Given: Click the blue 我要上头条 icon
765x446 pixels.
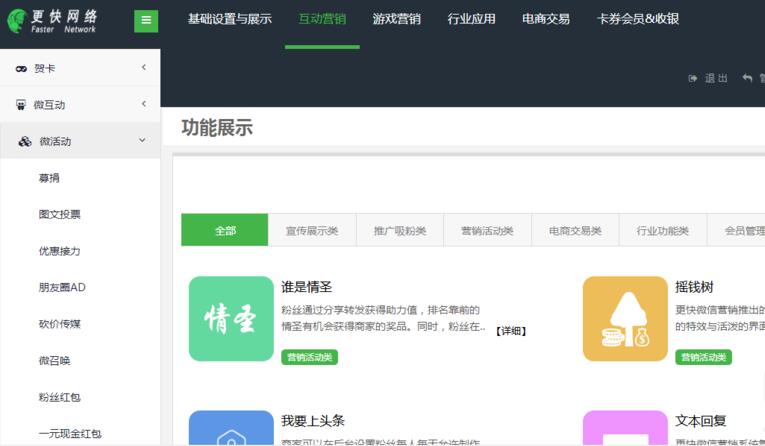Looking at the screenshot, I should click(231, 429).
